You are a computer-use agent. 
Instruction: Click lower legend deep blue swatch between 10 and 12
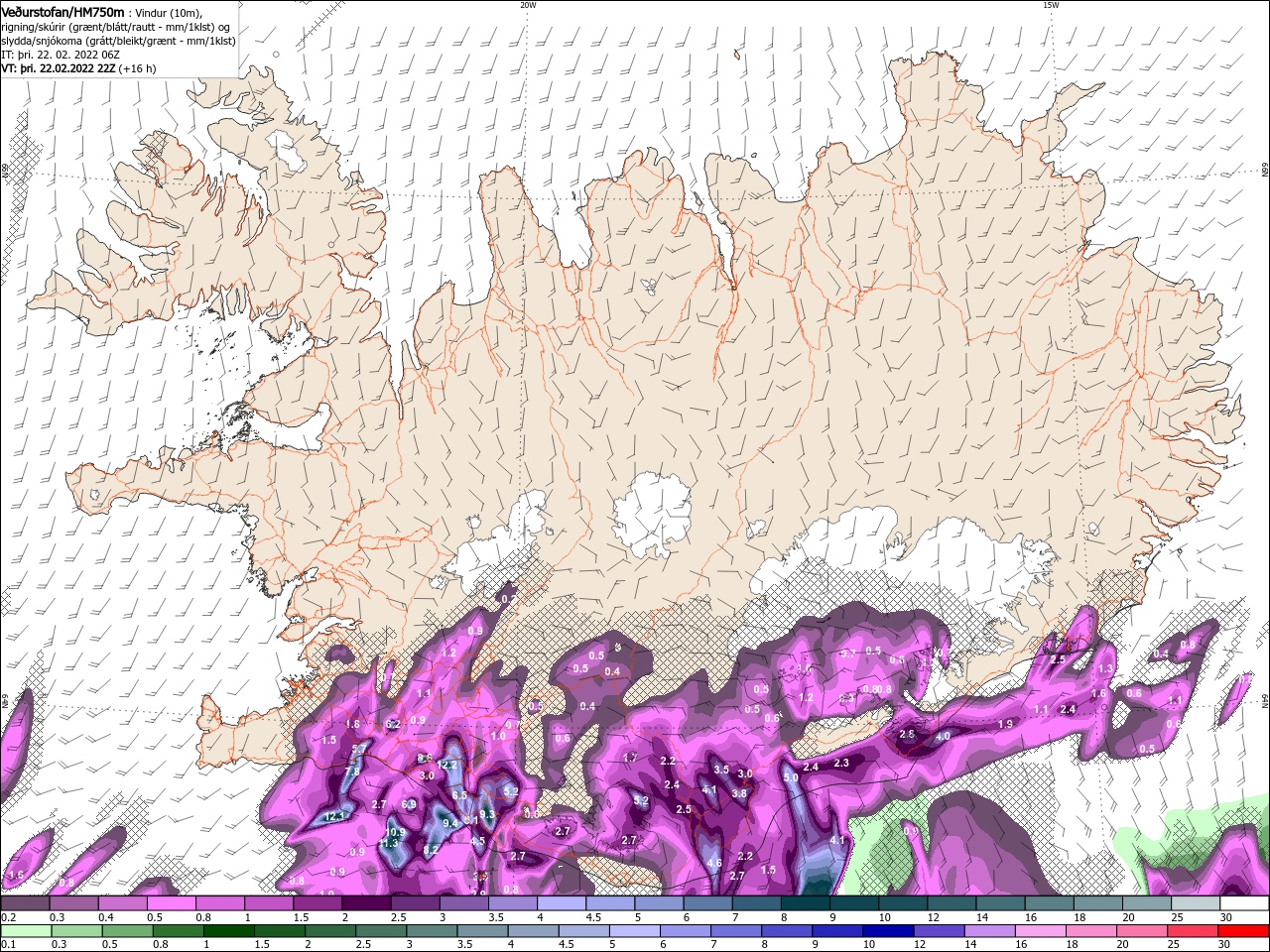889,931
